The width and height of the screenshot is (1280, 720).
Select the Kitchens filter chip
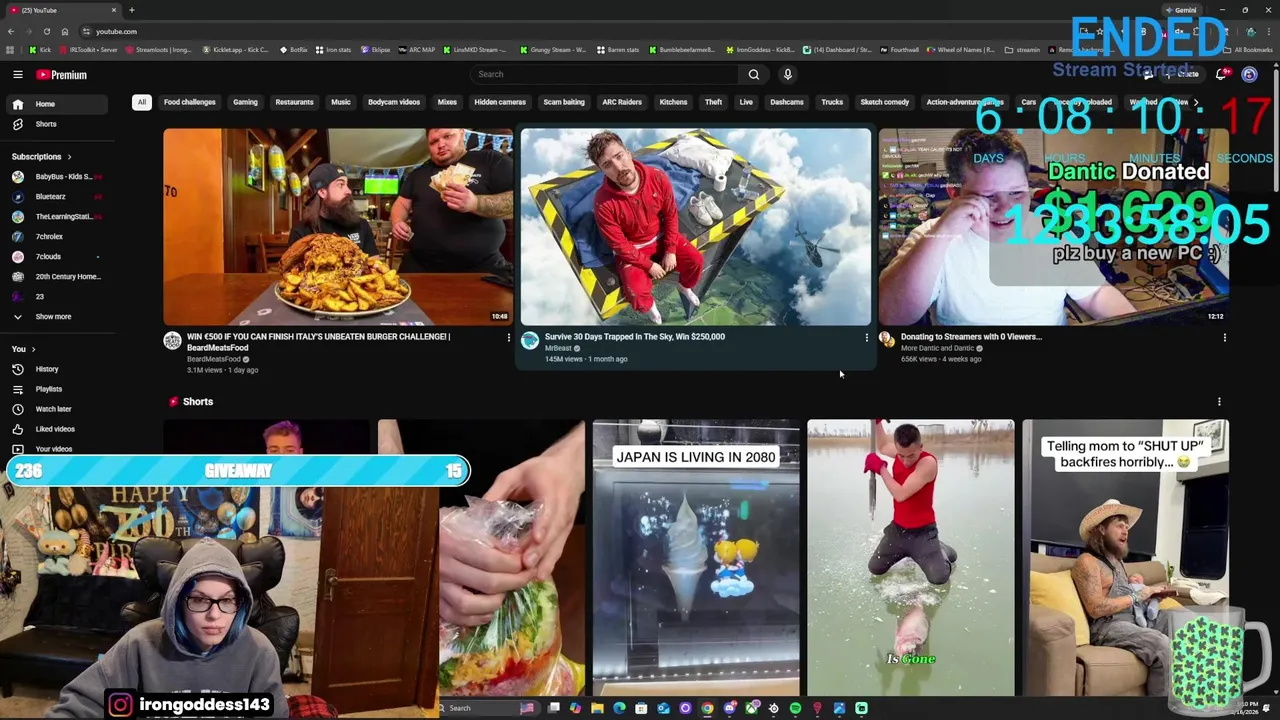673,102
